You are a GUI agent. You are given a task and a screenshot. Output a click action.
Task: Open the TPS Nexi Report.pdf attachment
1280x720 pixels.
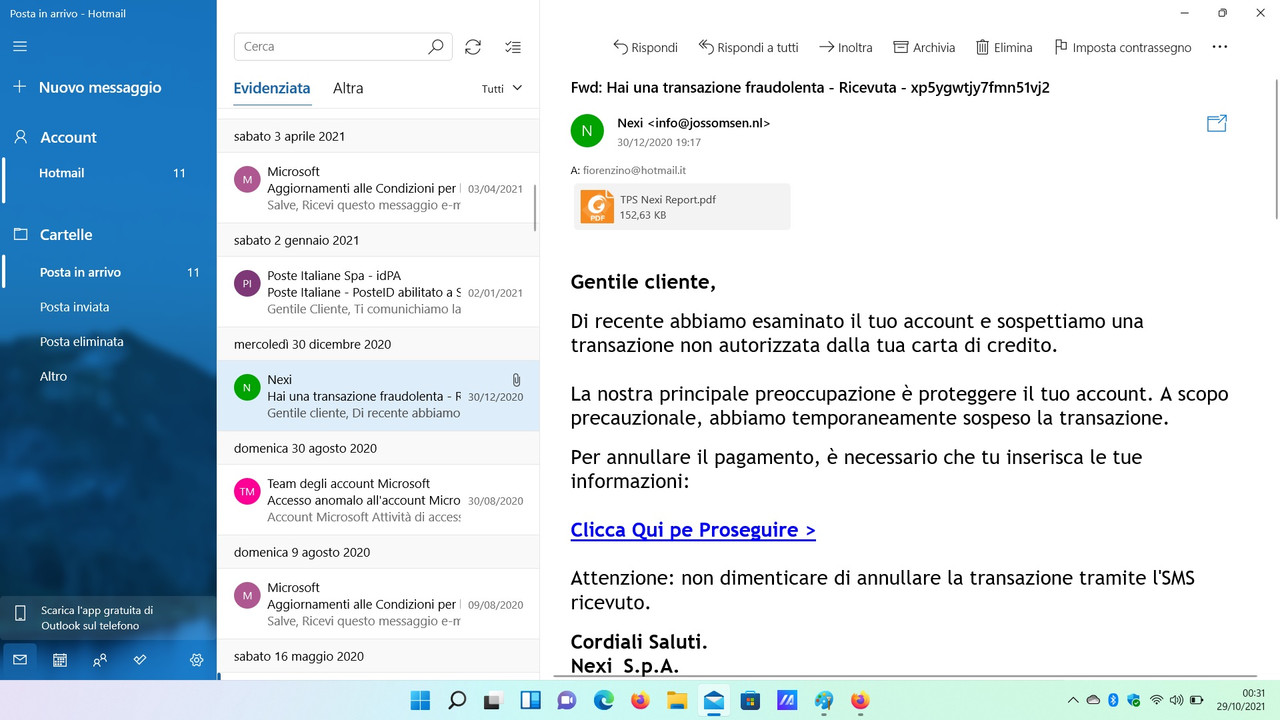[682, 207]
